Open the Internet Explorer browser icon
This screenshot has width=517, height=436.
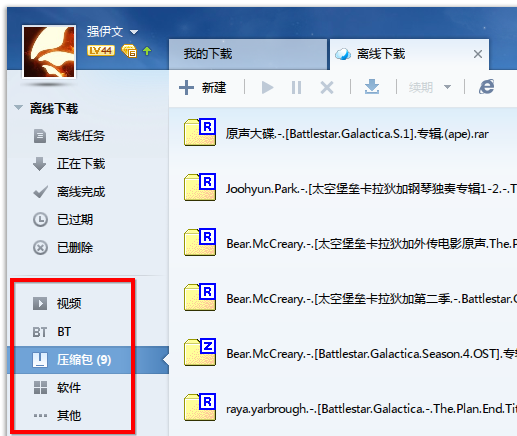[x=486, y=87]
